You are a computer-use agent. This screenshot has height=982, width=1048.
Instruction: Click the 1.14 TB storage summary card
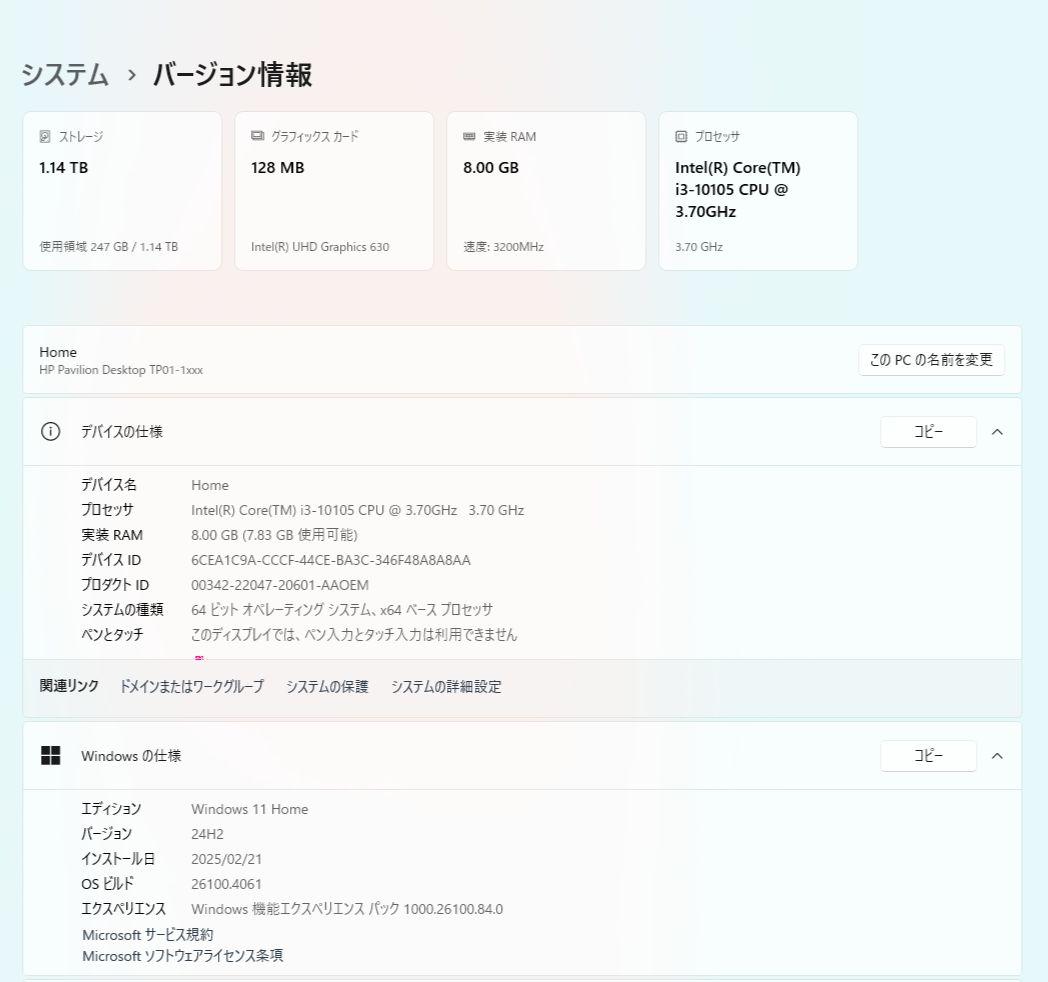click(122, 190)
